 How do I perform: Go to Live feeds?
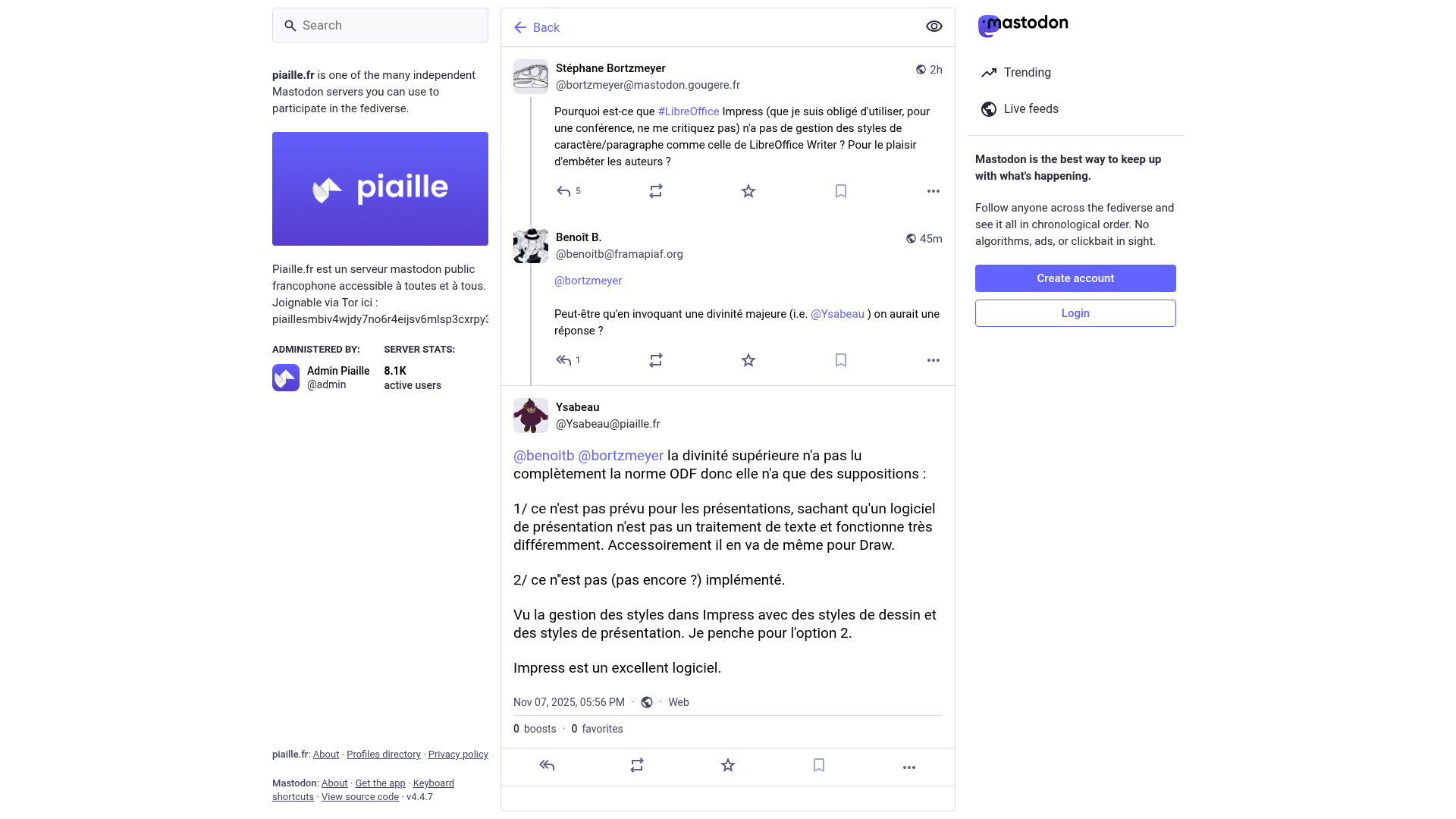tap(1031, 109)
